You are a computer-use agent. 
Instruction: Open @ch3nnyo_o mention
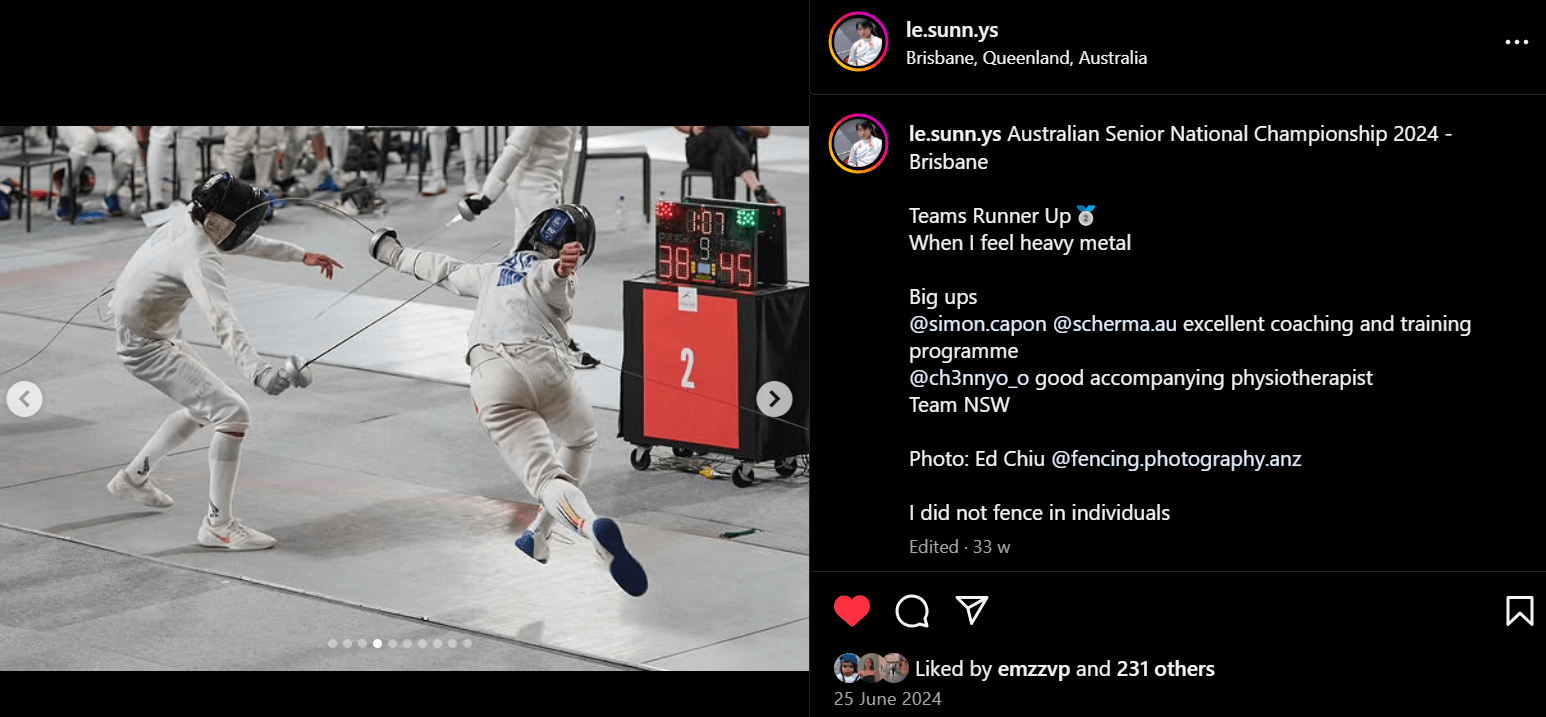(x=970, y=378)
